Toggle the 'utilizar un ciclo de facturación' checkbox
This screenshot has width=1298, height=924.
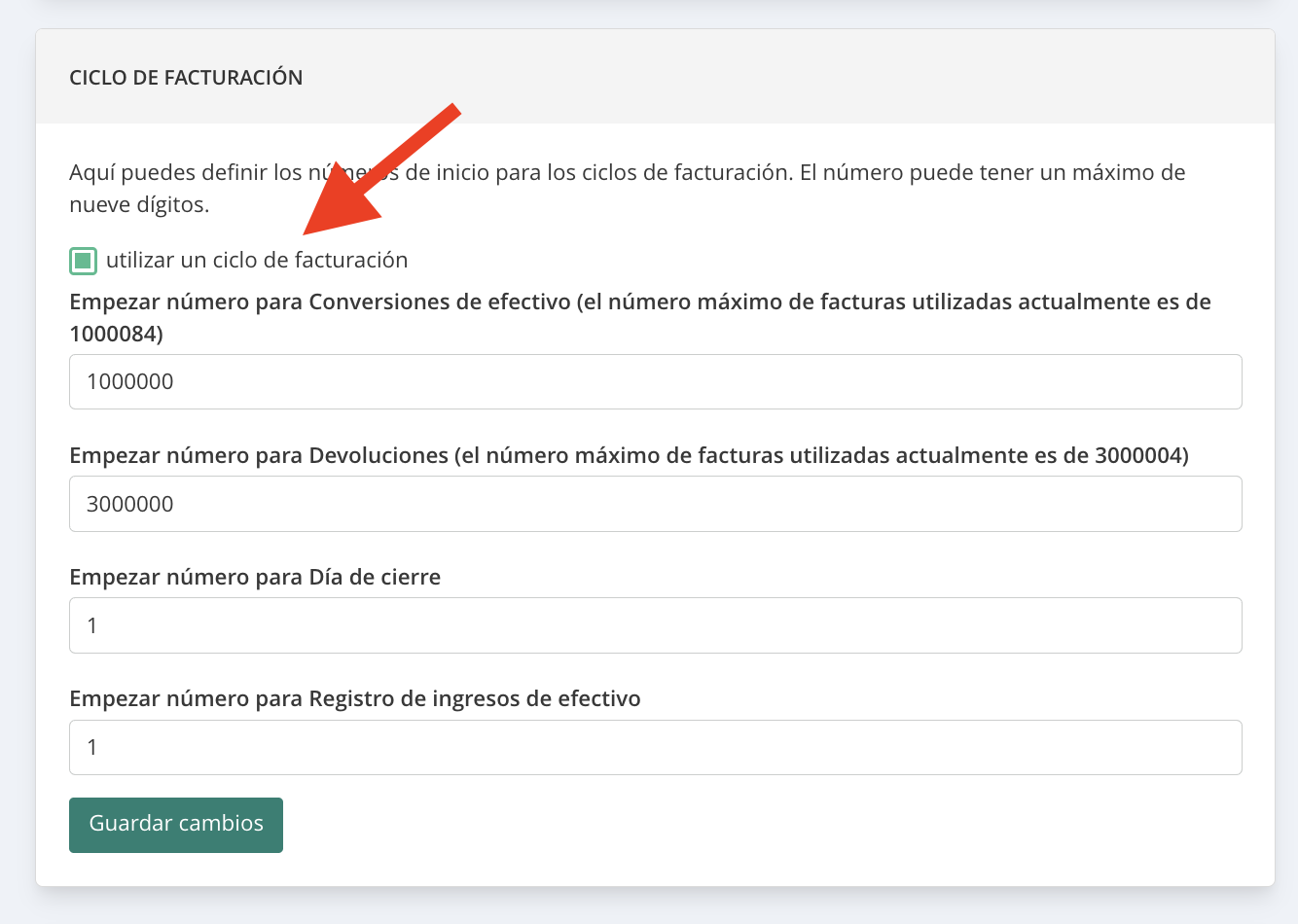(x=83, y=261)
